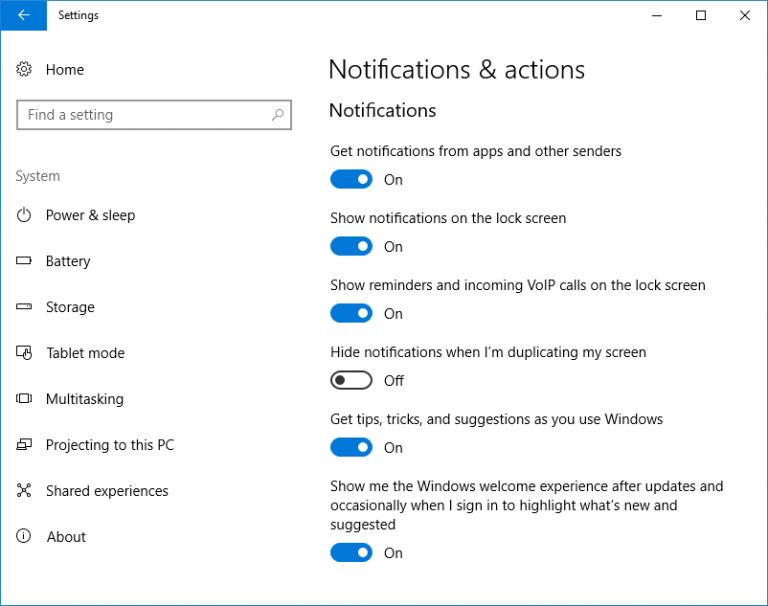
Task: Open the Shared experiences settings page
Action: [107, 491]
